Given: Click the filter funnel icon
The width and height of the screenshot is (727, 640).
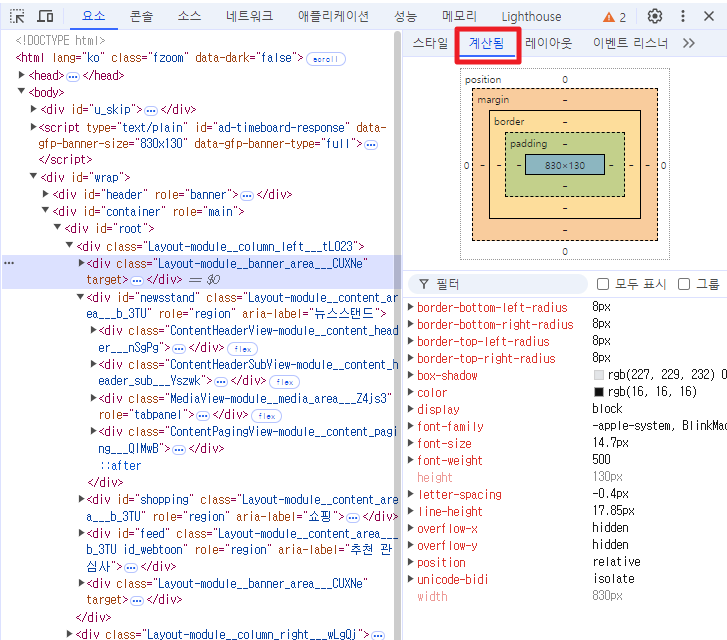Looking at the screenshot, I should coord(424,284).
